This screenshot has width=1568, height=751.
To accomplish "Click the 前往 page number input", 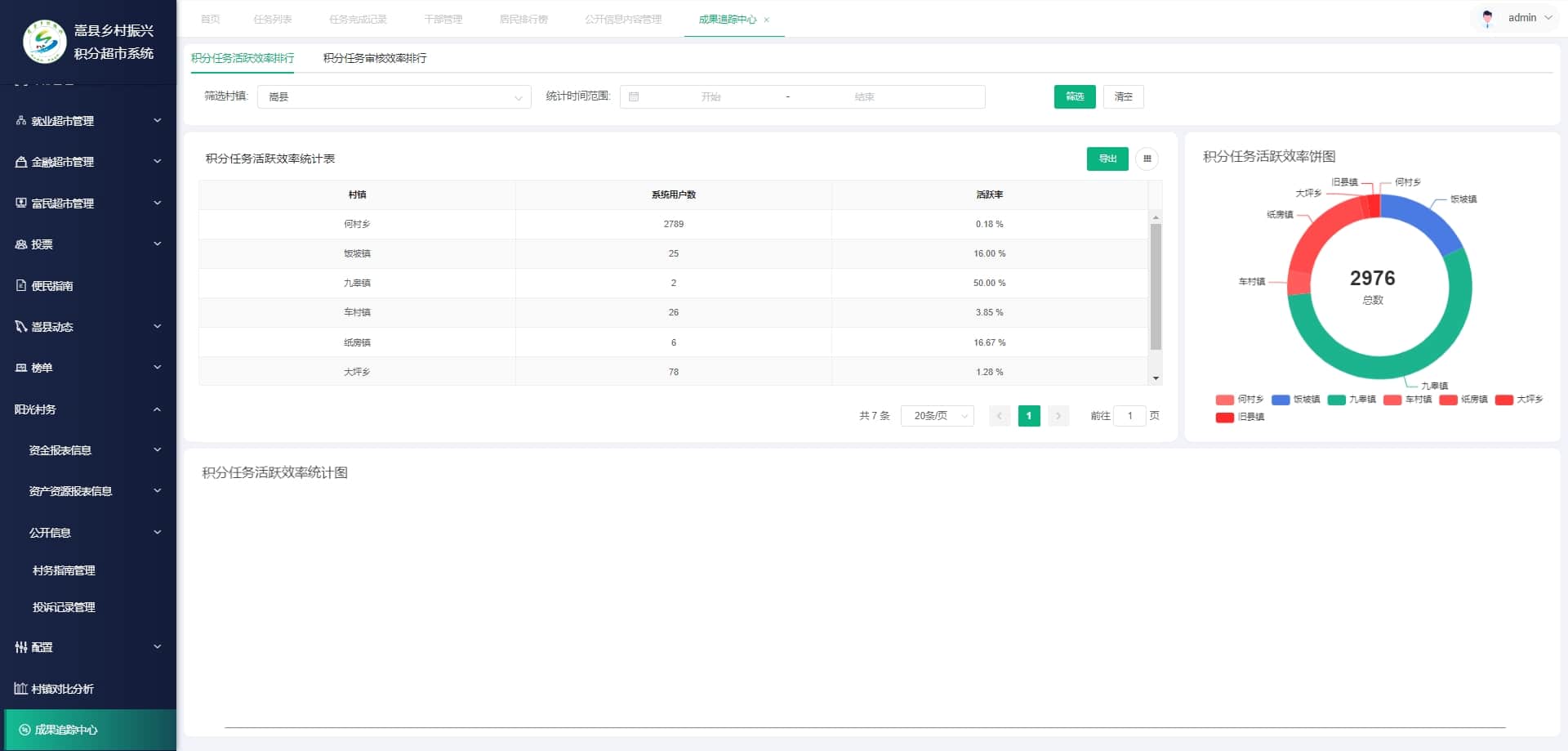I will (x=1130, y=416).
